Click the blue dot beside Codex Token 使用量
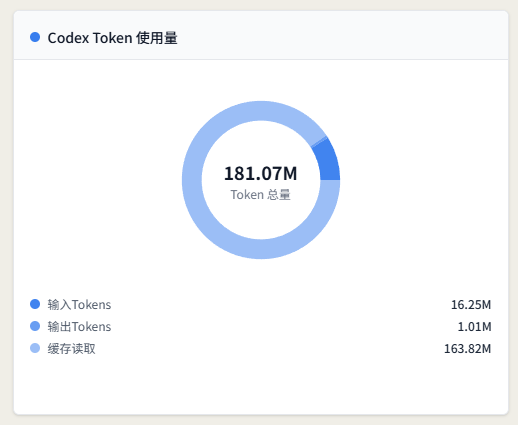The width and height of the screenshot is (518, 425). pos(35,37)
